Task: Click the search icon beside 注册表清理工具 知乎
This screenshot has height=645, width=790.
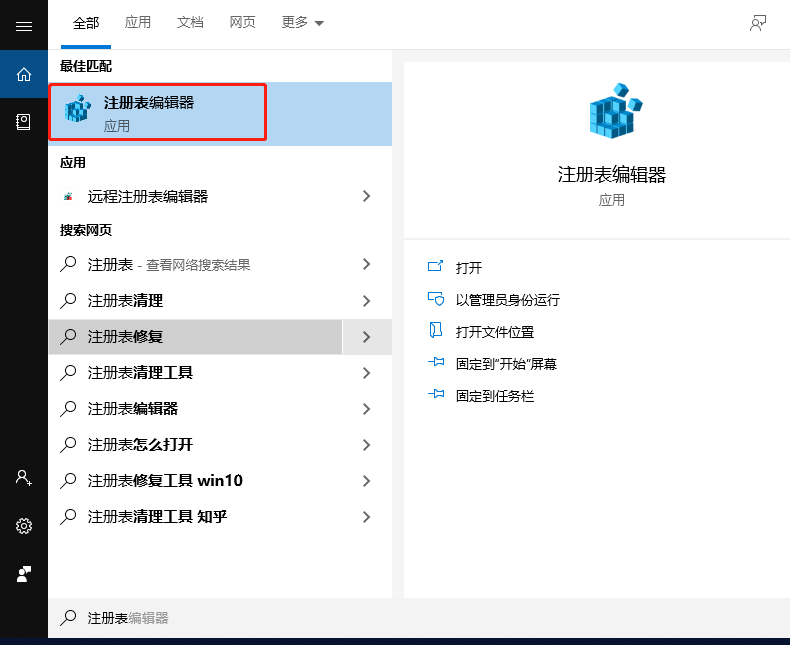Action: [68, 517]
